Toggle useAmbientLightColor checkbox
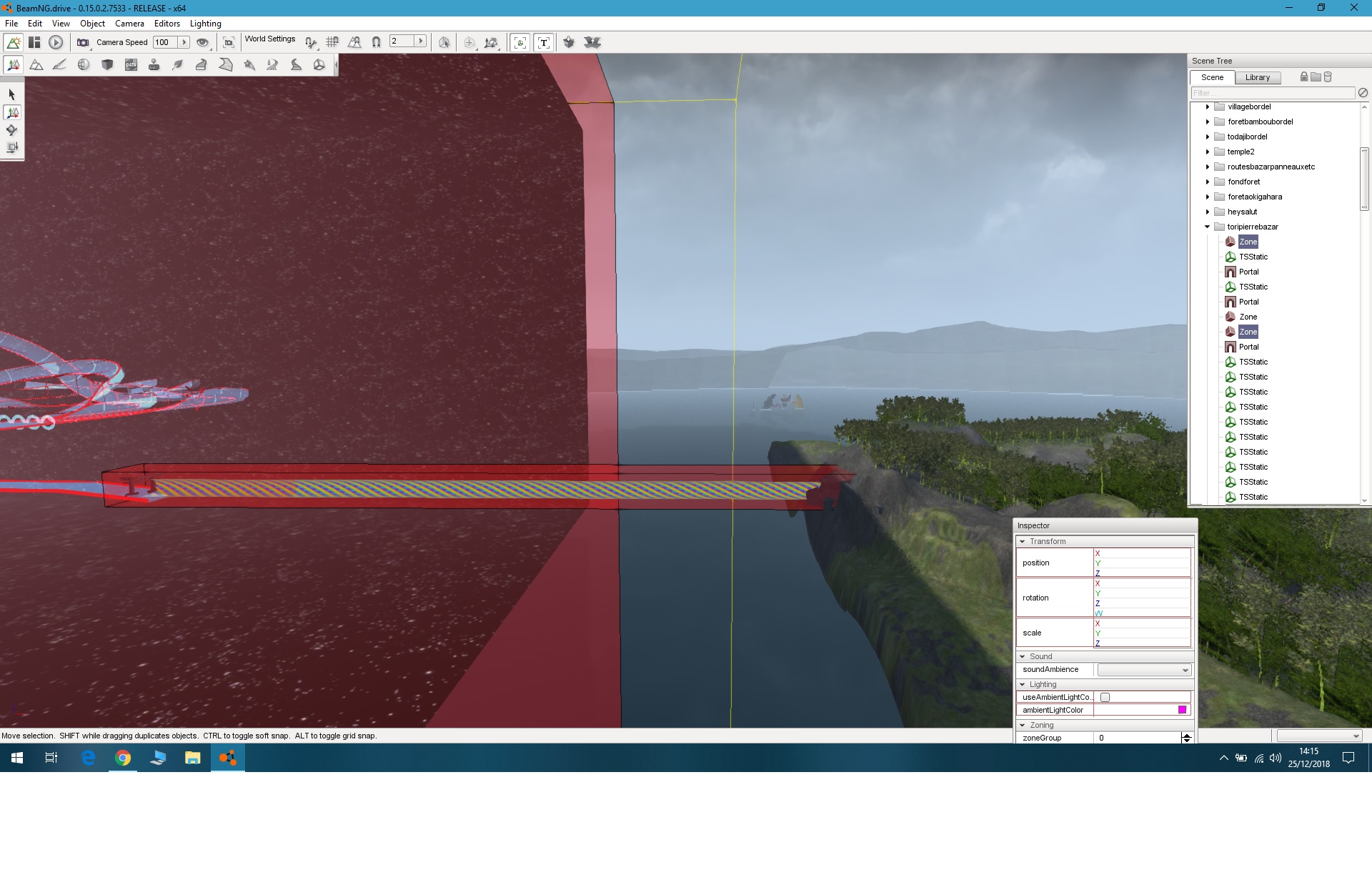This screenshot has height=875, width=1372. tap(1105, 697)
